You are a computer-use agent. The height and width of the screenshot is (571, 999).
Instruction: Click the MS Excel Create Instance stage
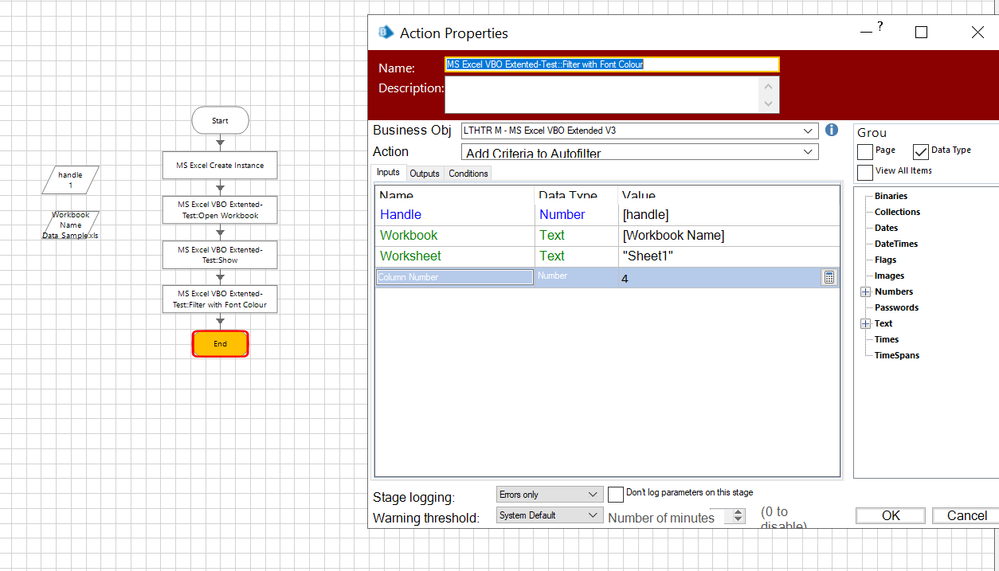(x=220, y=165)
